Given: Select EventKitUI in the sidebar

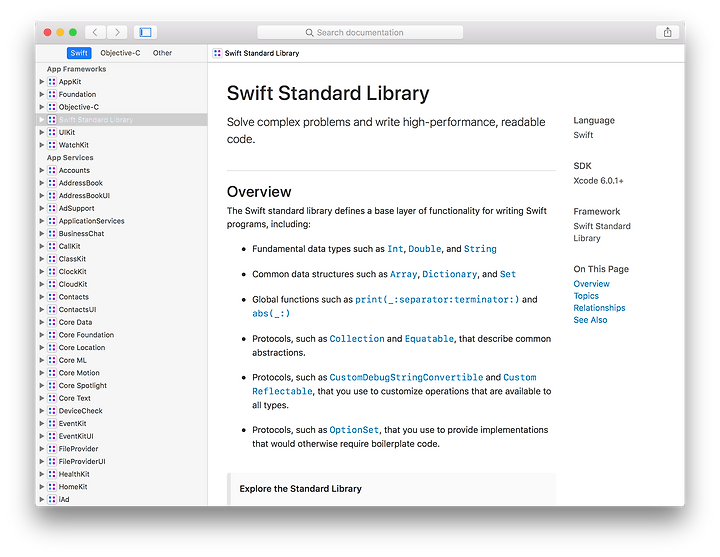Looking at the screenshot, I should [x=122, y=436].
